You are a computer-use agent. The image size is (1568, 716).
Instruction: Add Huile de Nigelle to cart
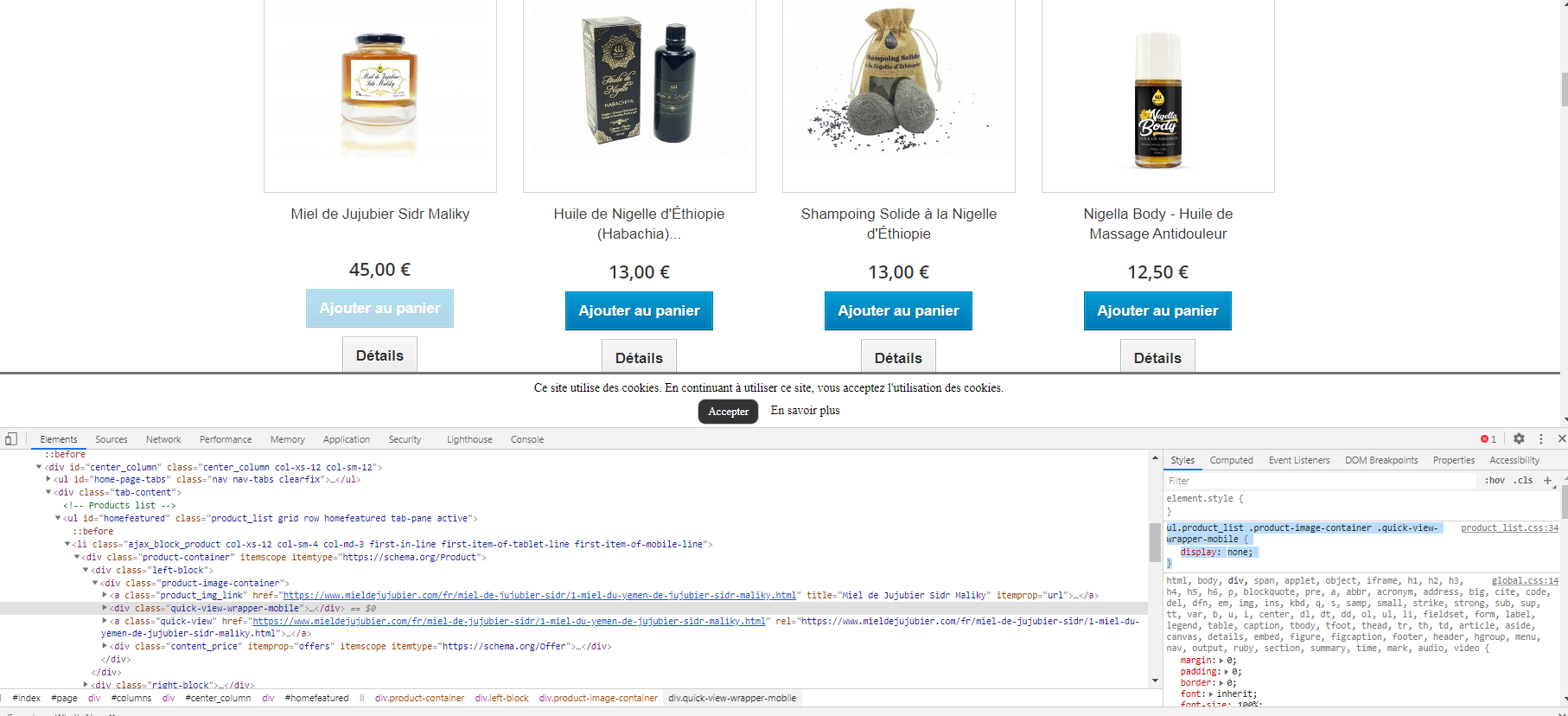[639, 310]
